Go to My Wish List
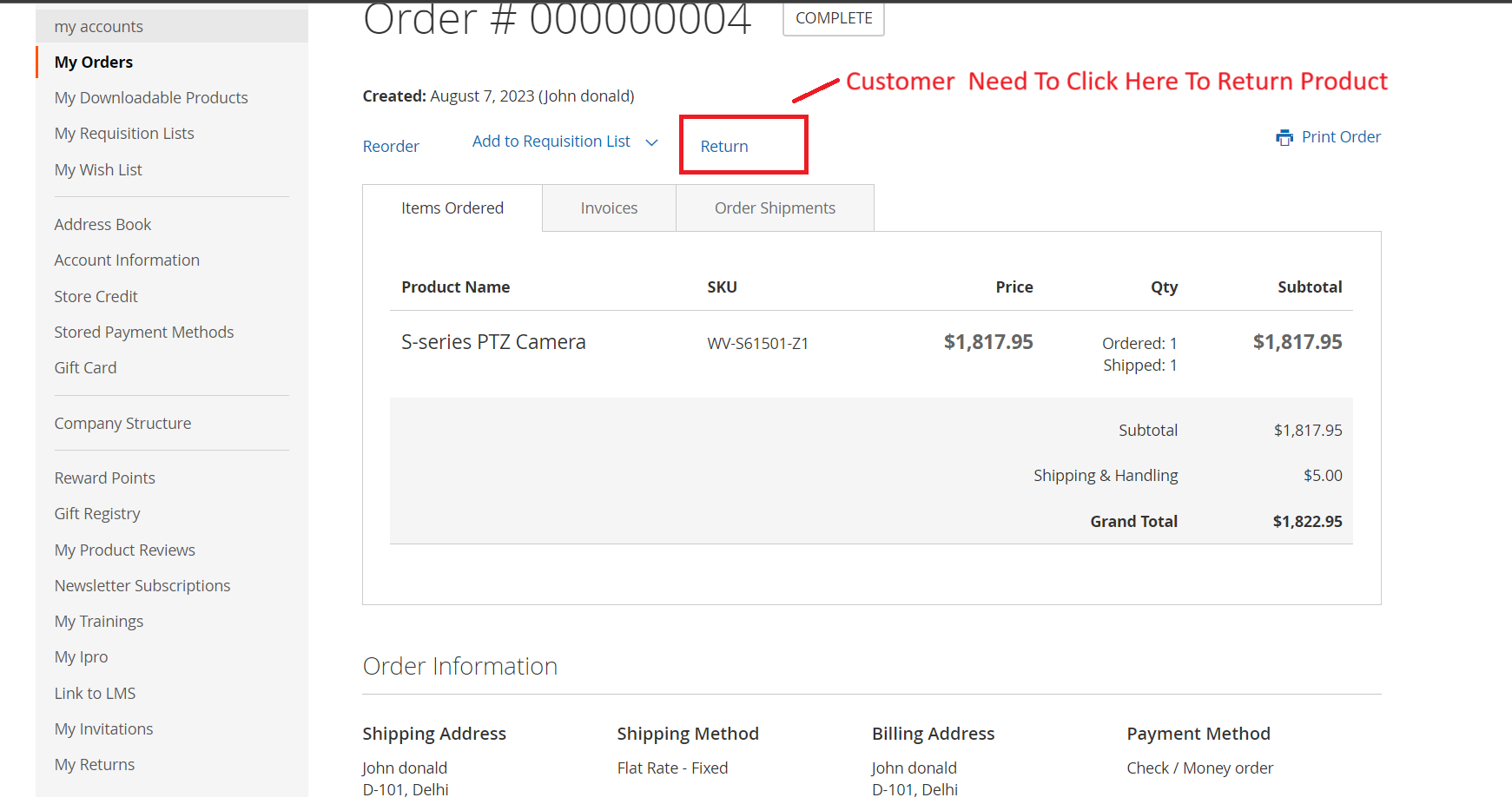 [98, 170]
